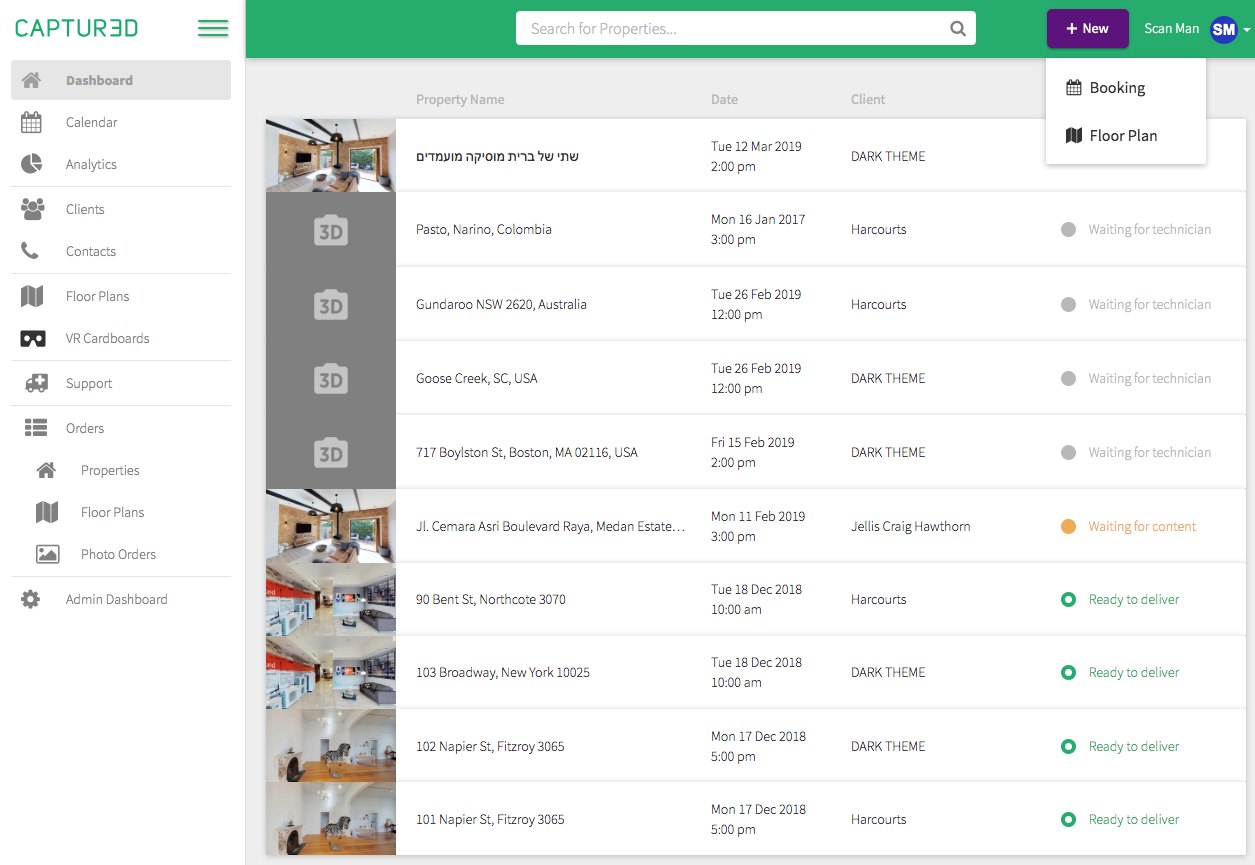Click the orange status dot for Waiting for content
This screenshot has height=865, width=1255.
(1068, 526)
